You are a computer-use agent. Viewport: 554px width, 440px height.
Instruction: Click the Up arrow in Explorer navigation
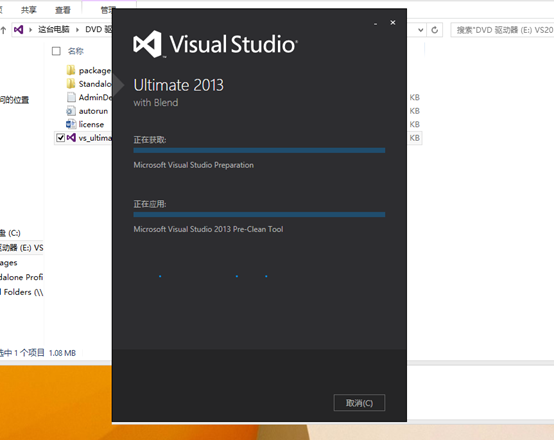(4, 30)
